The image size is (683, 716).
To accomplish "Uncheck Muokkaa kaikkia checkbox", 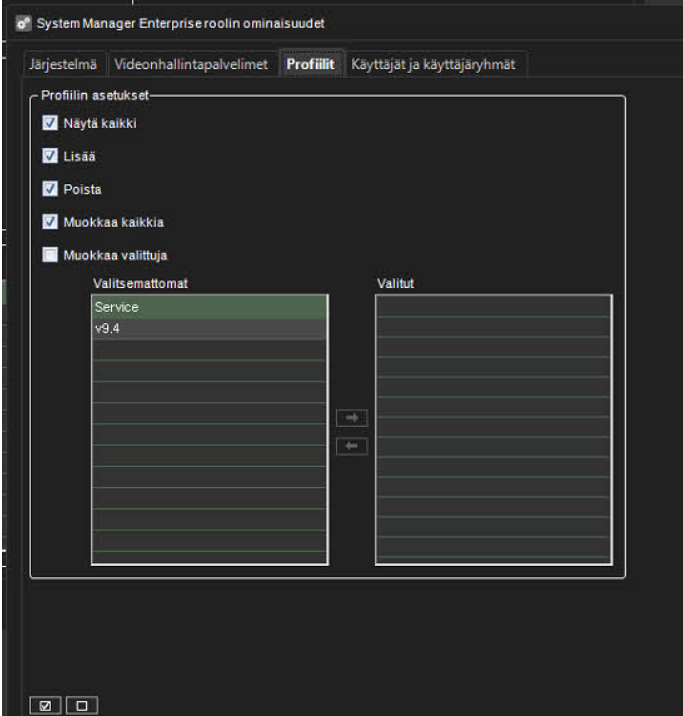I will [x=50, y=221].
